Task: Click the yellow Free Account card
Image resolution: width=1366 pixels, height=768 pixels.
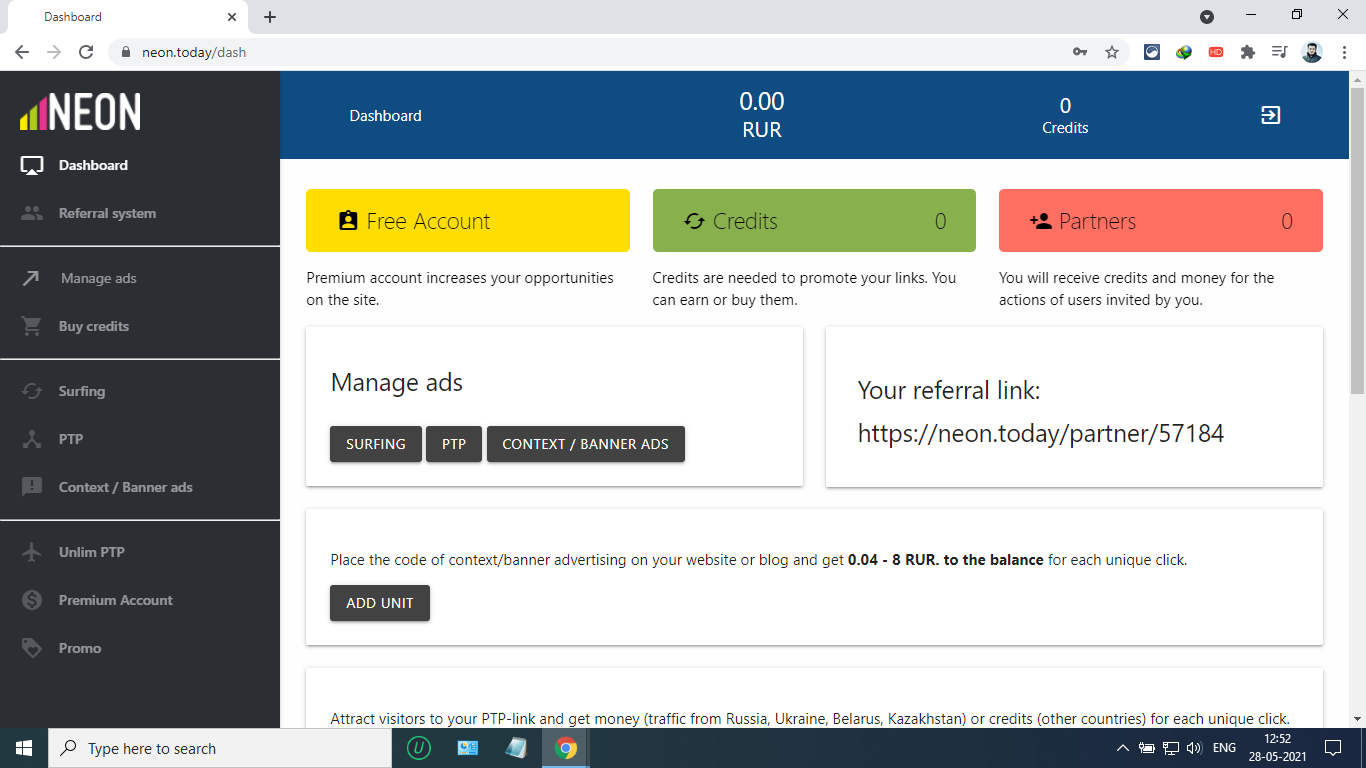Action: [x=468, y=221]
